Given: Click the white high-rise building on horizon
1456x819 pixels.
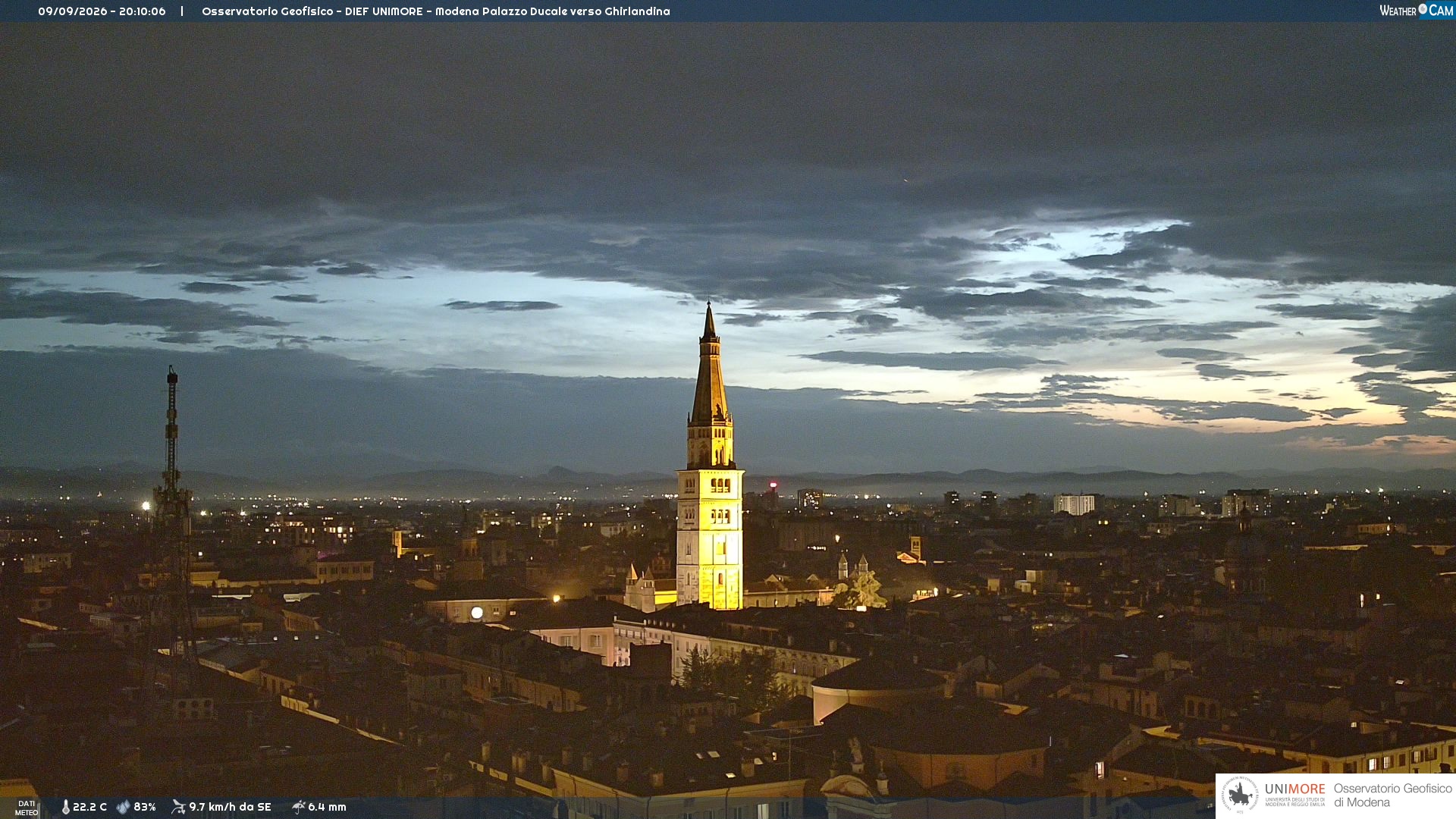Looking at the screenshot, I should click(x=1074, y=504).
